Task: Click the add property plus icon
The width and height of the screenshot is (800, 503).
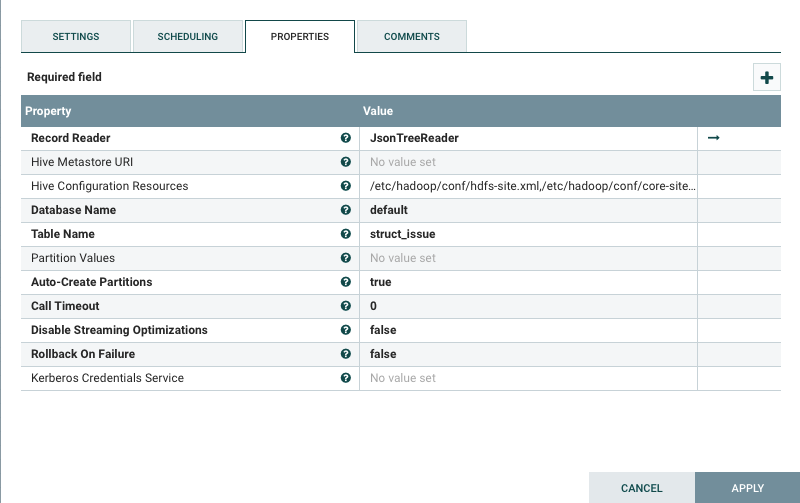Action: click(766, 78)
